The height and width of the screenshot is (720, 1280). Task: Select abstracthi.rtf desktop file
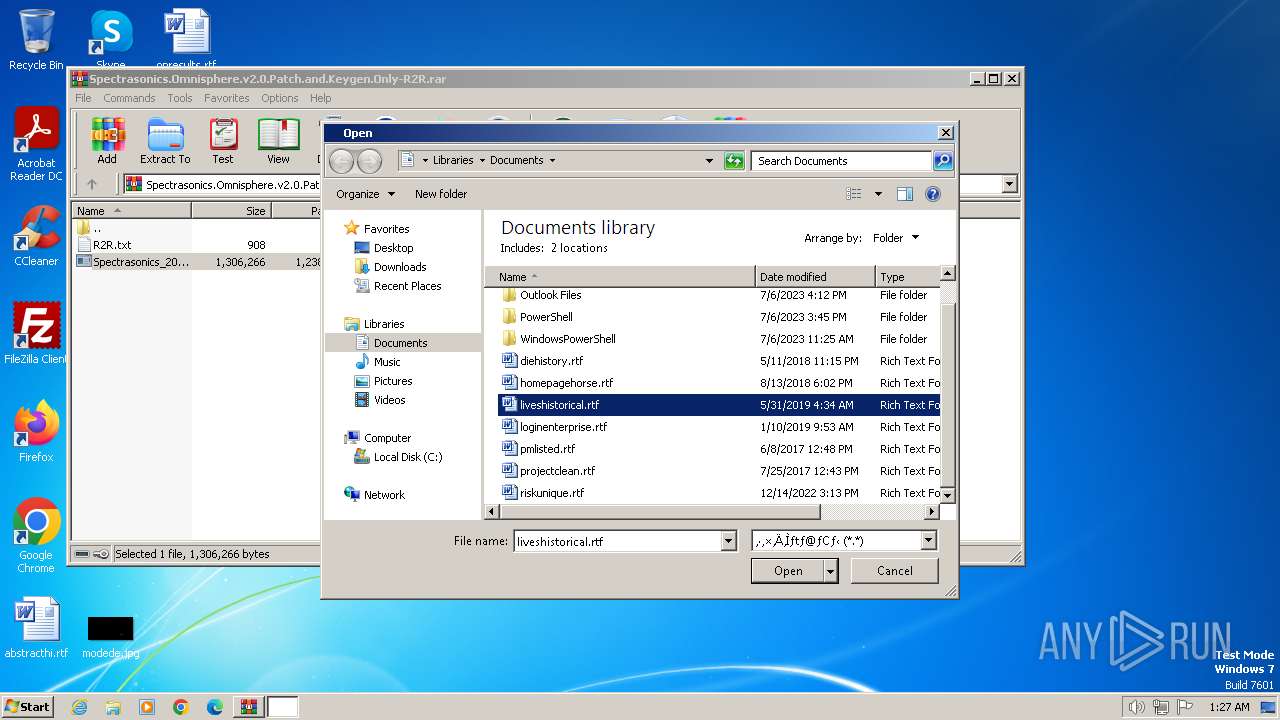tap(36, 628)
